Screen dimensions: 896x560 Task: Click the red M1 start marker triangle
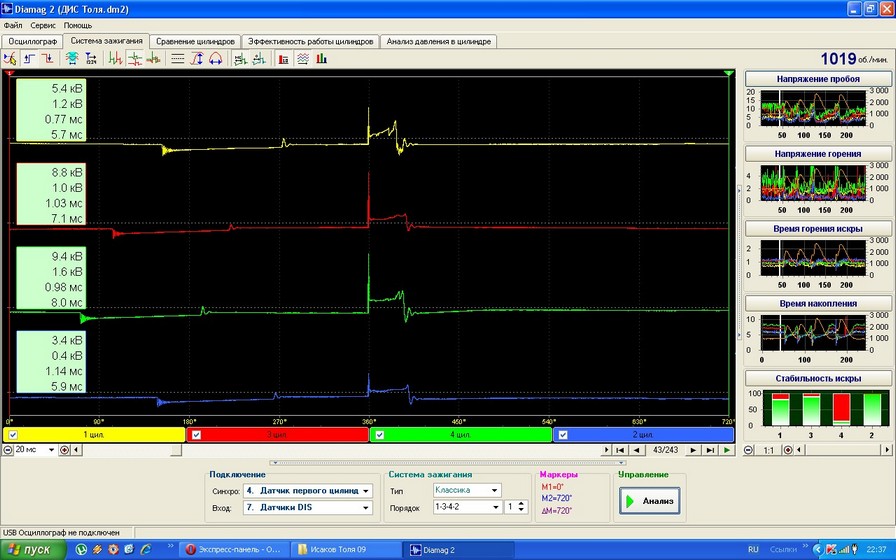(x=9, y=73)
